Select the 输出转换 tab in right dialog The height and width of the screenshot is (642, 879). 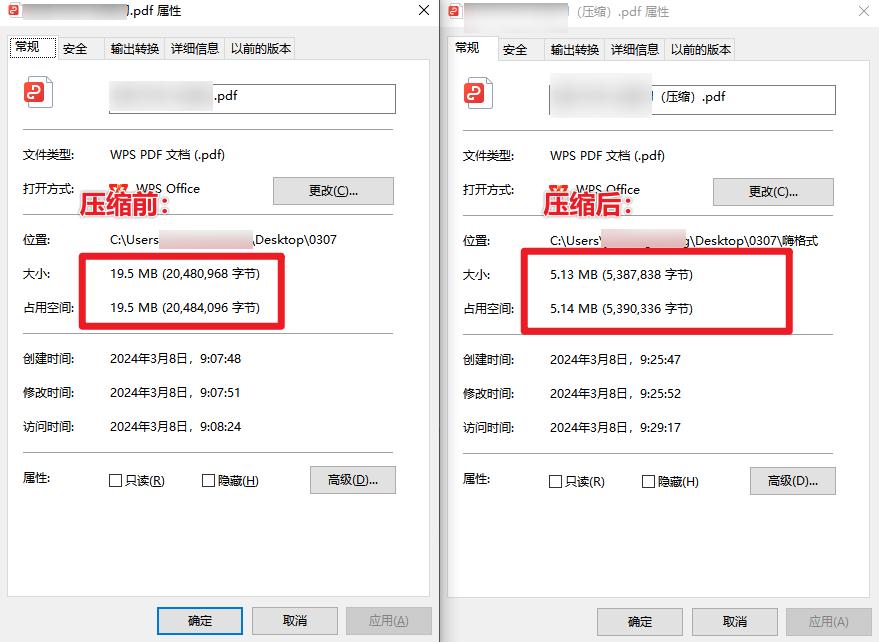point(575,50)
